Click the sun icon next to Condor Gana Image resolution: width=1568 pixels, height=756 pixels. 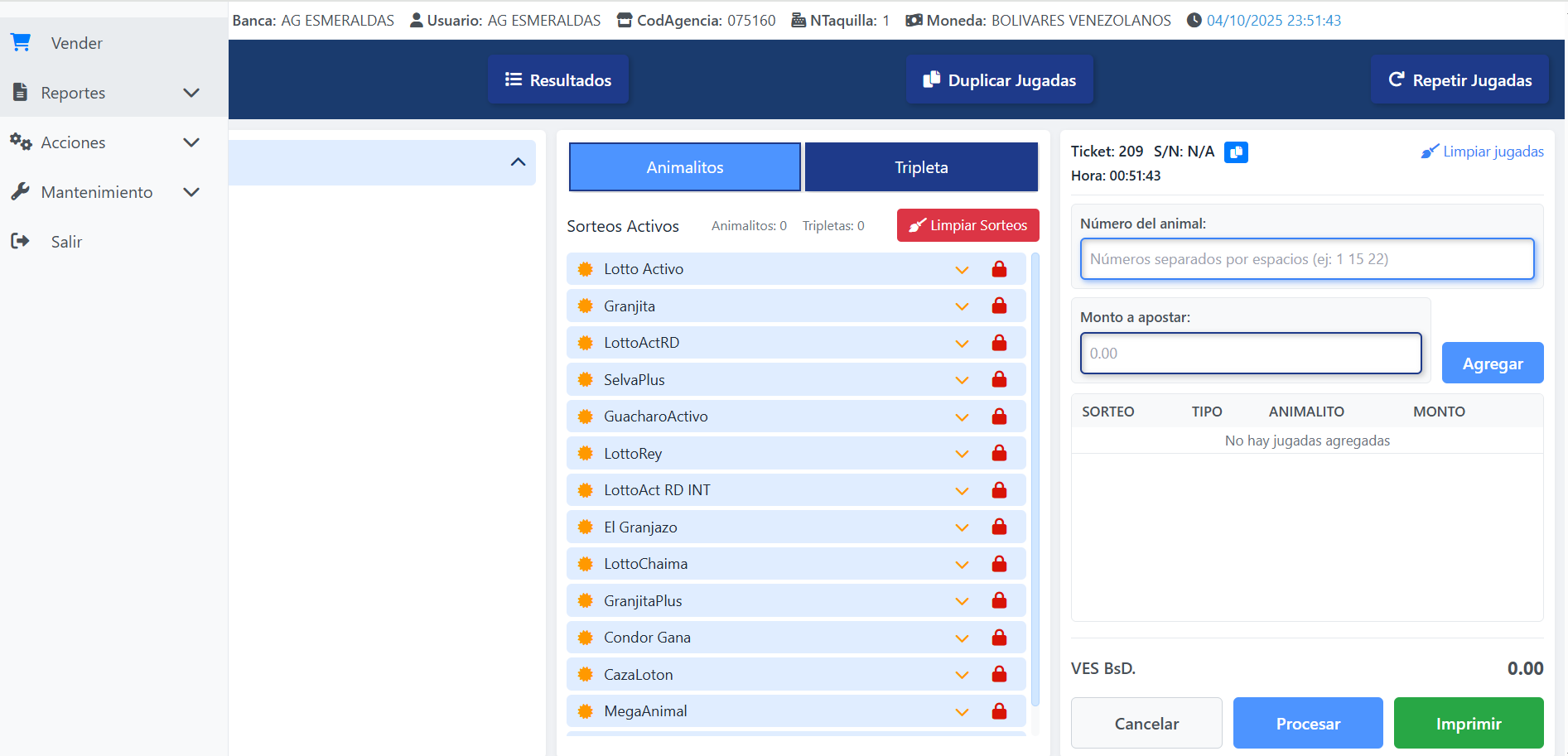[586, 638]
